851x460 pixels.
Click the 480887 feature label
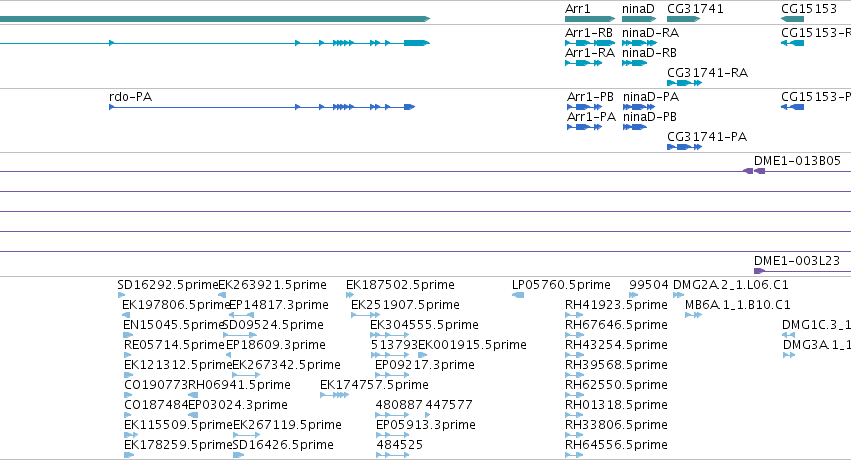coord(399,405)
